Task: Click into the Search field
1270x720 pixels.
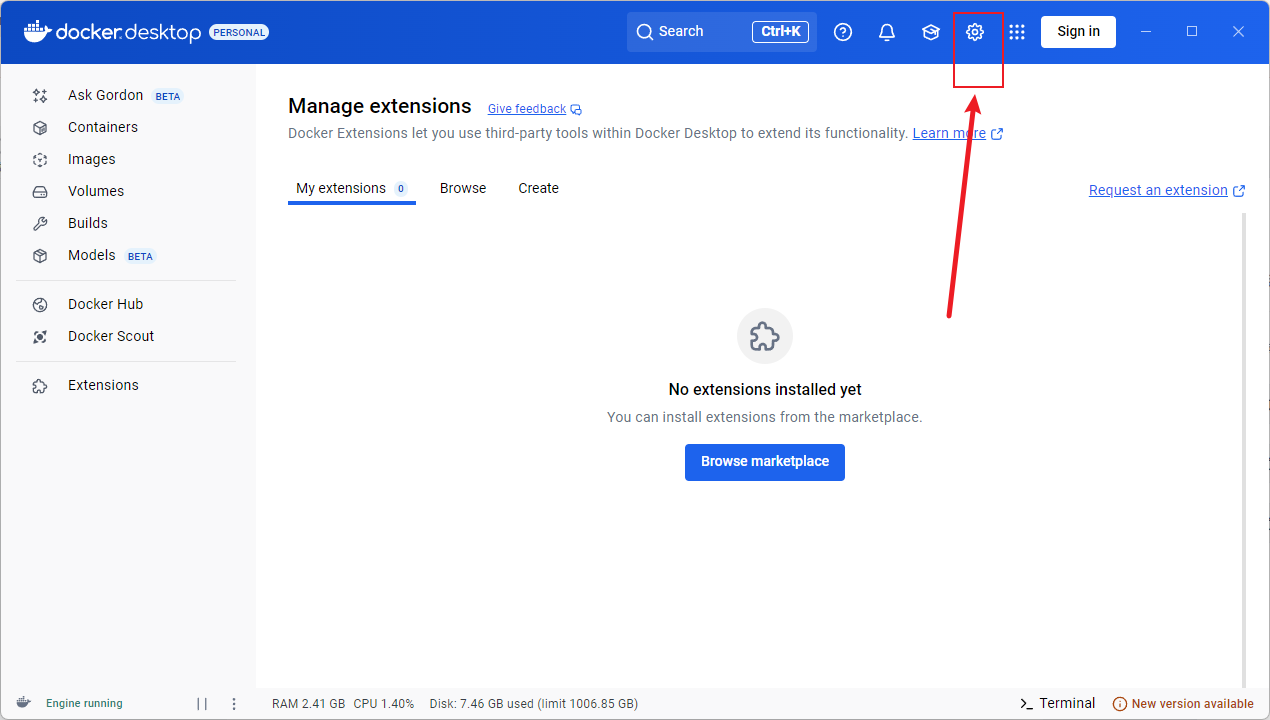Action: [x=722, y=32]
